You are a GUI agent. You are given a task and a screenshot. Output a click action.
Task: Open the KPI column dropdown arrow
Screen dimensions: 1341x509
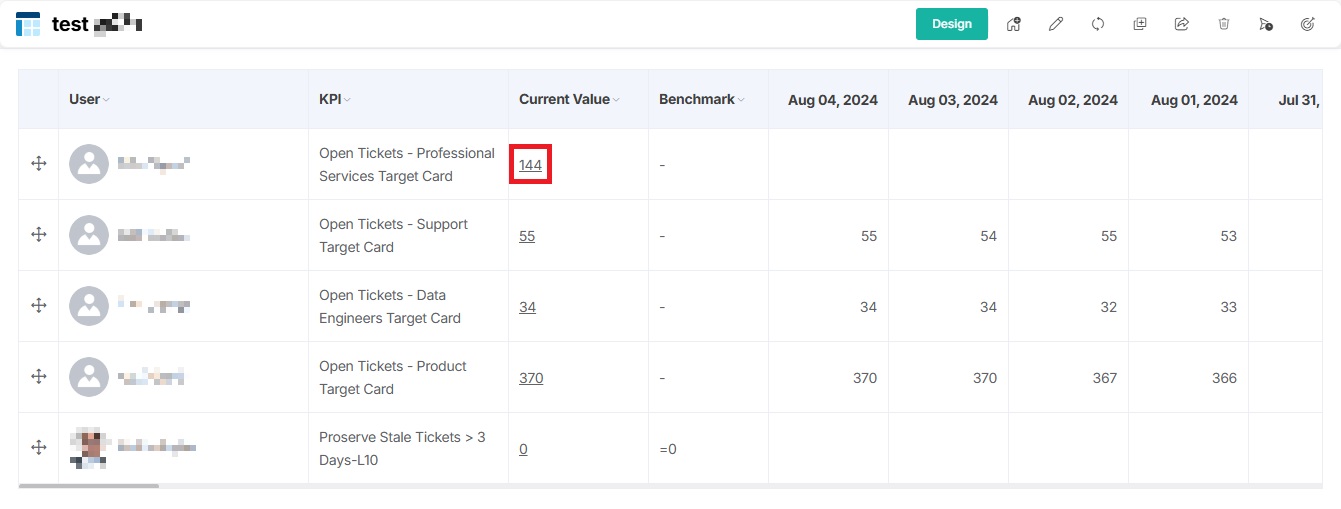coord(347,100)
